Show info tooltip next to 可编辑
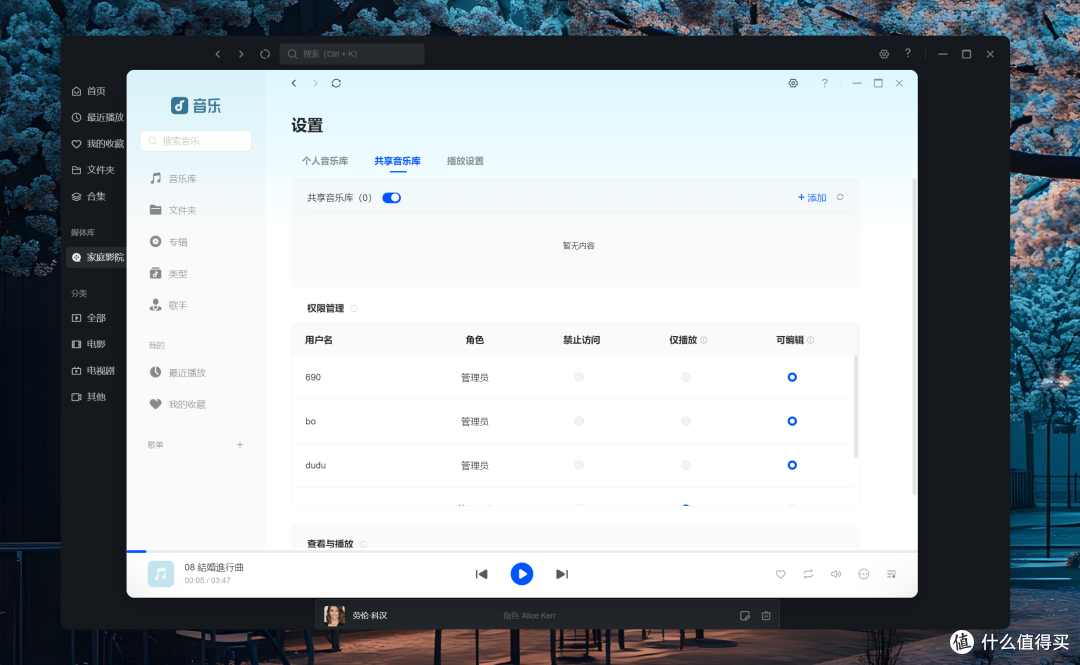The width and height of the screenshot is (1080, 665). point(811,340)
